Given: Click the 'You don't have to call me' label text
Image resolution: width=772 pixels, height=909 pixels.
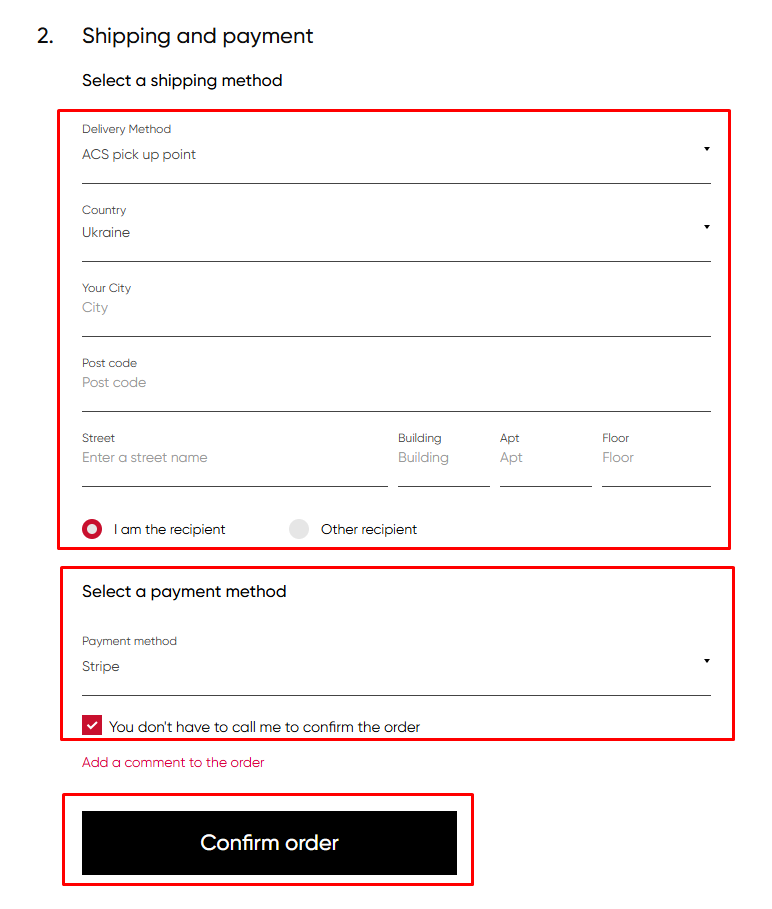Looking at the screenshot, I should click(265, 727).
